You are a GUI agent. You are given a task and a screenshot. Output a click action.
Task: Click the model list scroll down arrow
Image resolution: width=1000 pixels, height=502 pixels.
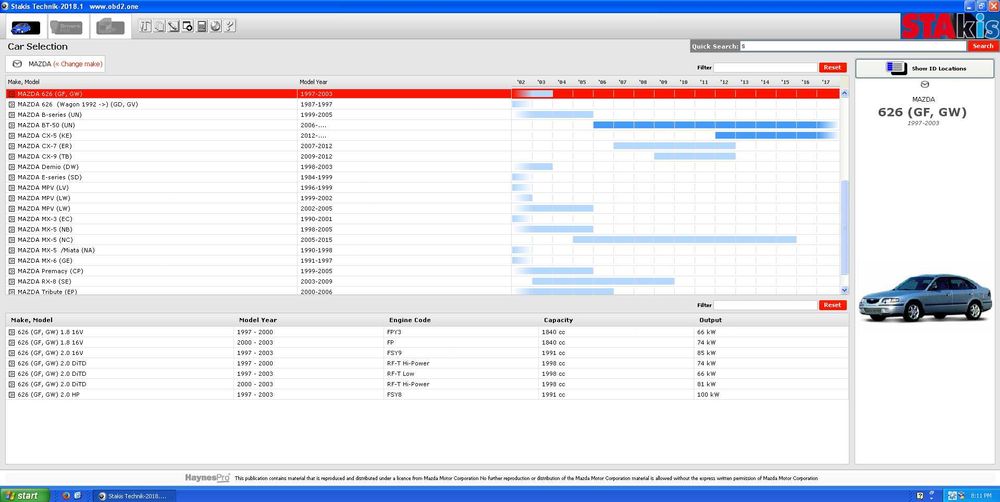pos(845,290)
